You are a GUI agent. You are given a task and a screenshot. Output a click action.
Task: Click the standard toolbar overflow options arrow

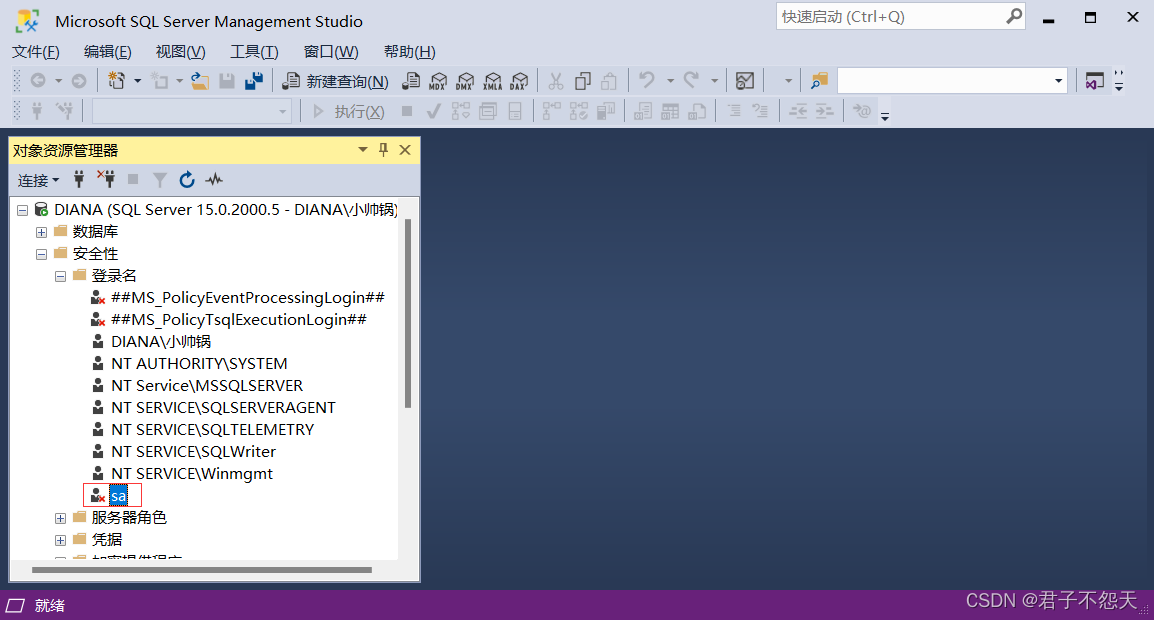point(1119,81)
